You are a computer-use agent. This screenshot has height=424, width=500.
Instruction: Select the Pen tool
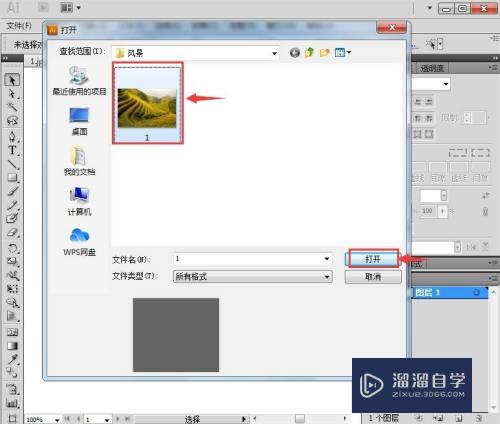pos(12,136)
